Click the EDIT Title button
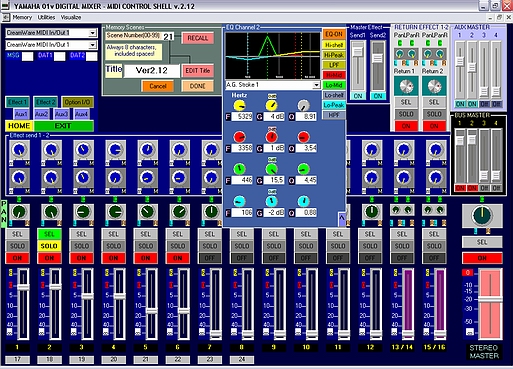 tap(198, 71)
